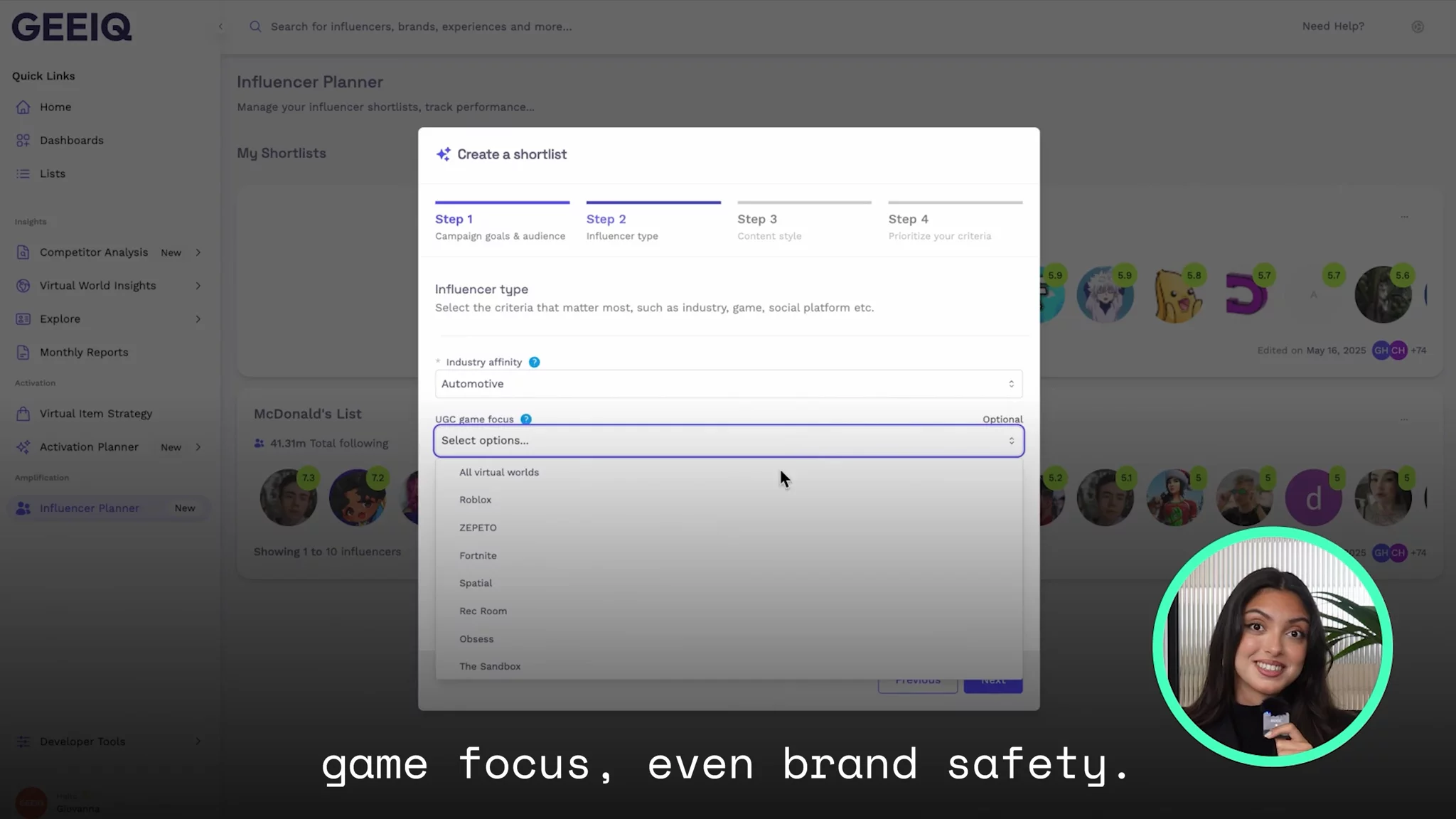Select the Pikachu avatar scored 5.8
Viewport: 1456px width, 819px height.
pos(1177,295)
